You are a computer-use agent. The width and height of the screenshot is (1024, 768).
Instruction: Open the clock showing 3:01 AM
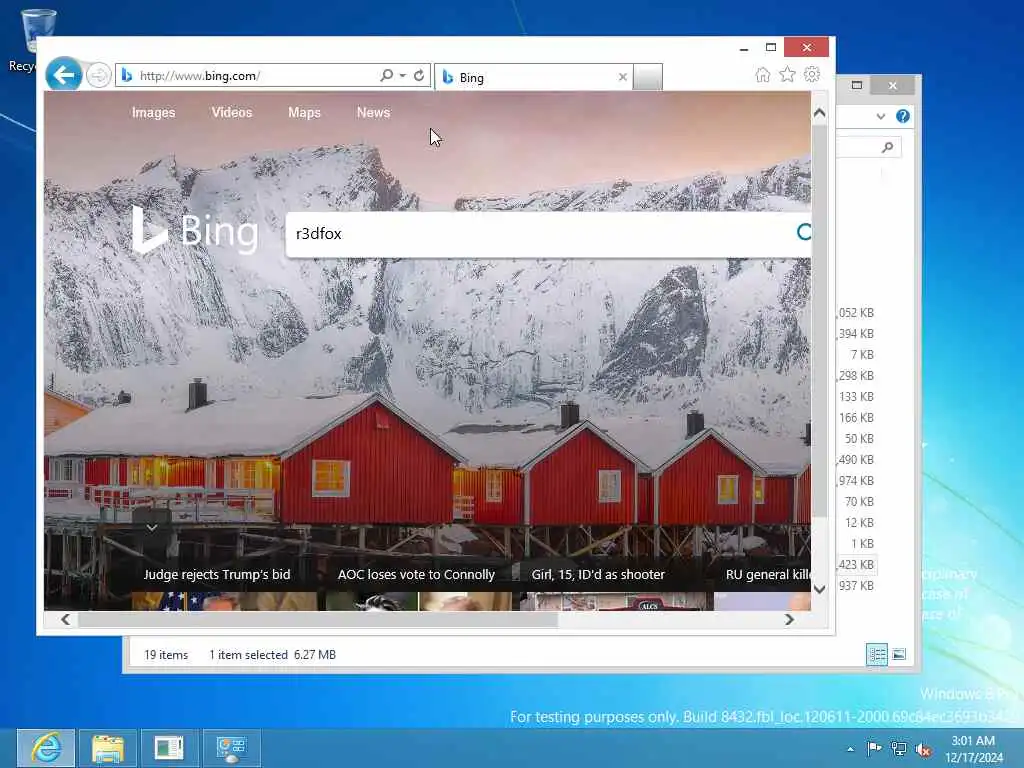pos(973,749)
